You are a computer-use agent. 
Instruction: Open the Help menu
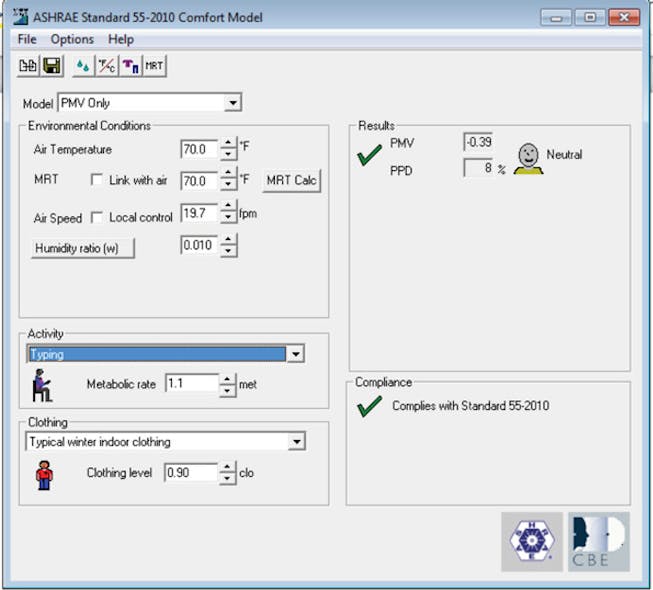pos(121,39)
